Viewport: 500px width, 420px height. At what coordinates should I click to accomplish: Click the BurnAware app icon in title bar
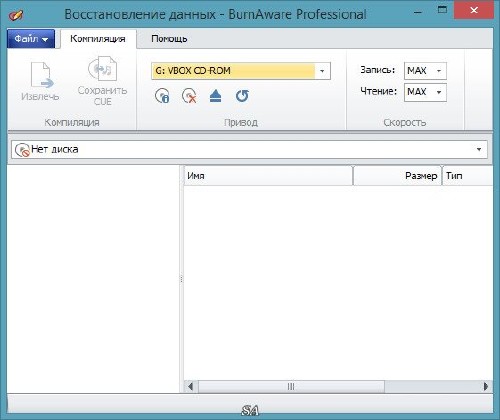(16, 14)
